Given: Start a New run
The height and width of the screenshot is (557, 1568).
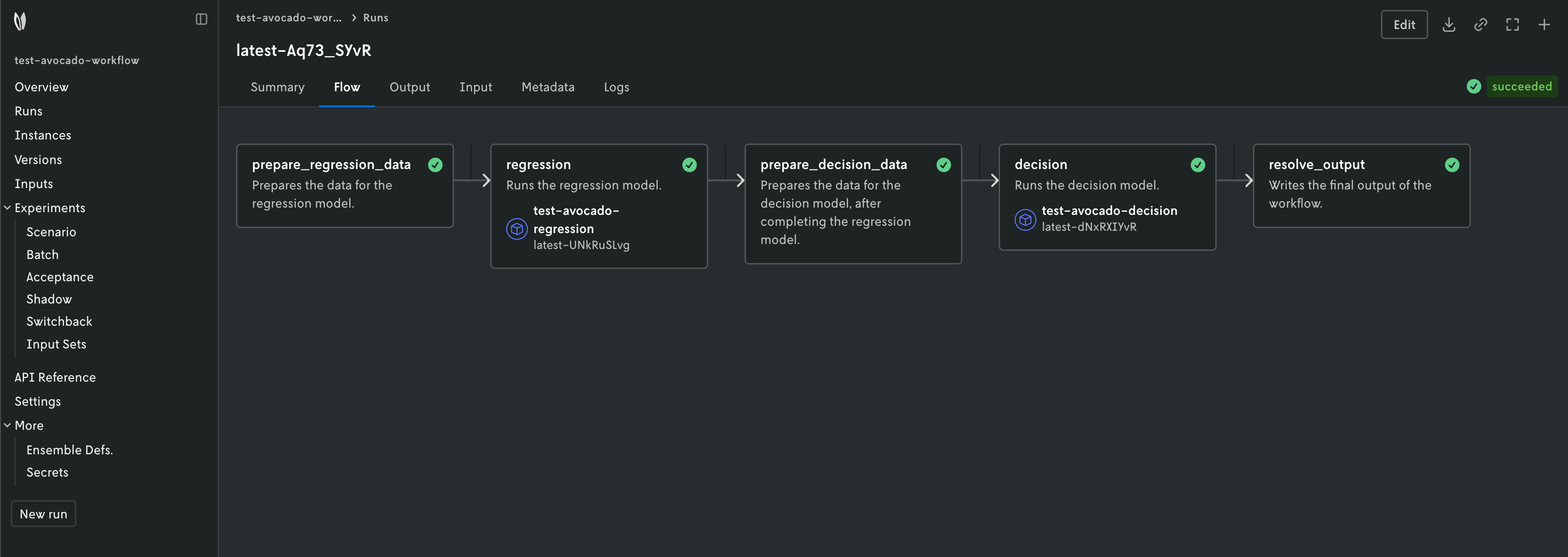Looking at the screenshot, I should tap(43, 514).
